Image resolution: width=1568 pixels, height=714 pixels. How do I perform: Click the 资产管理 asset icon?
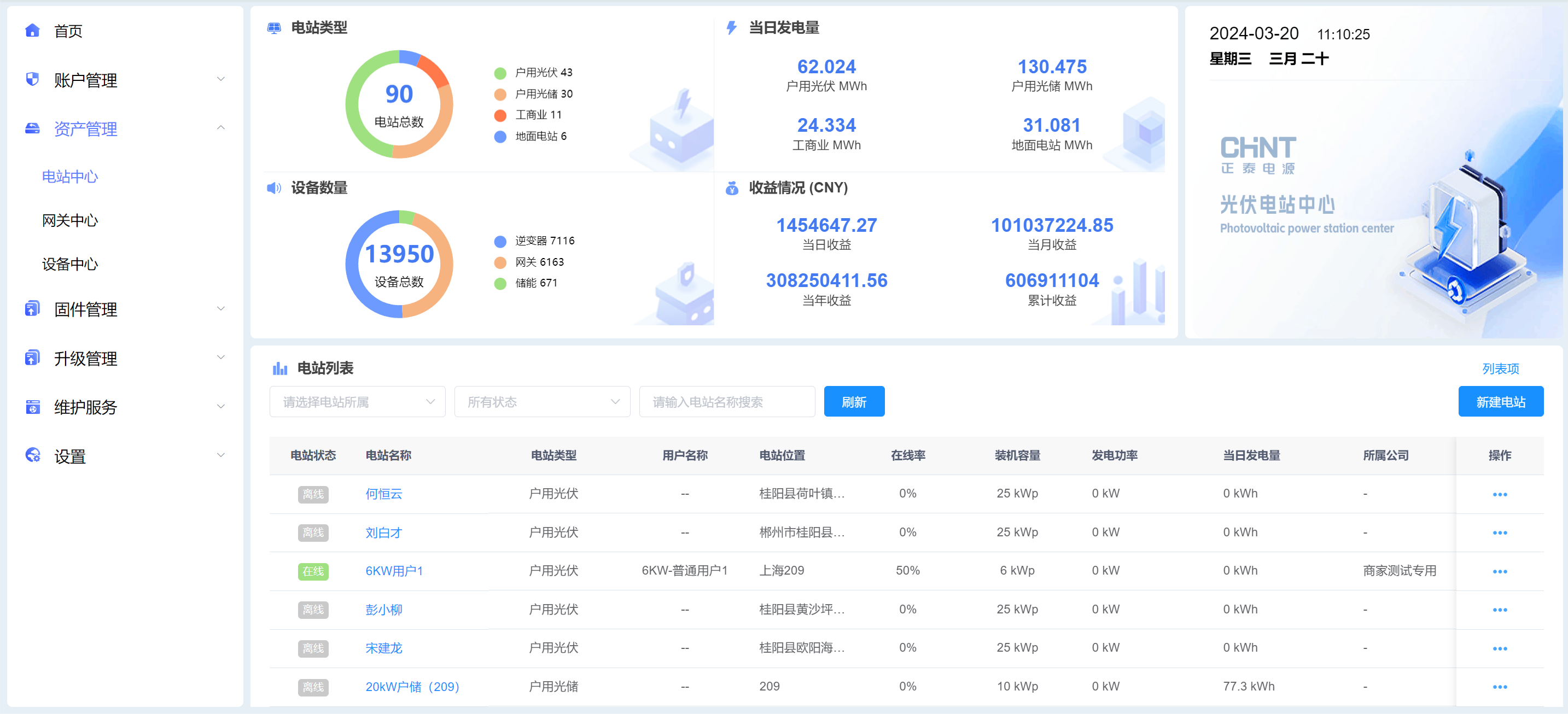click(x=32, y=128)
